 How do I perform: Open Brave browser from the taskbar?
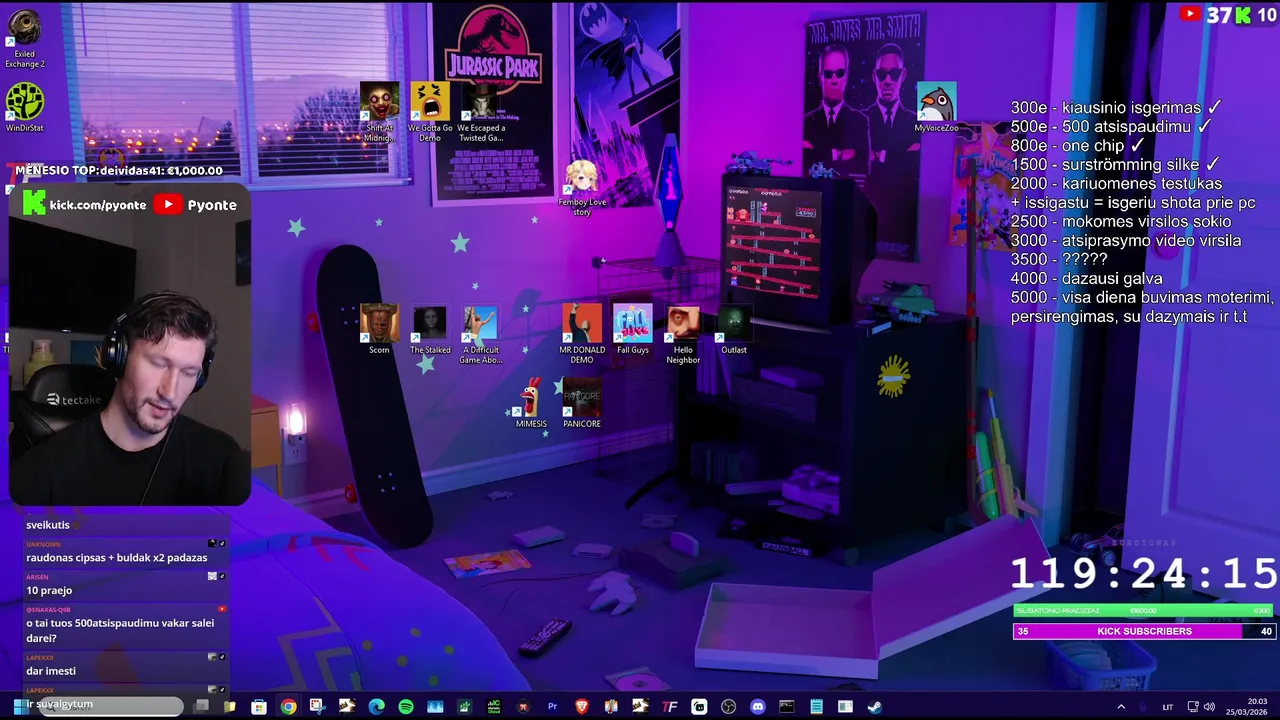pos(581,707)
